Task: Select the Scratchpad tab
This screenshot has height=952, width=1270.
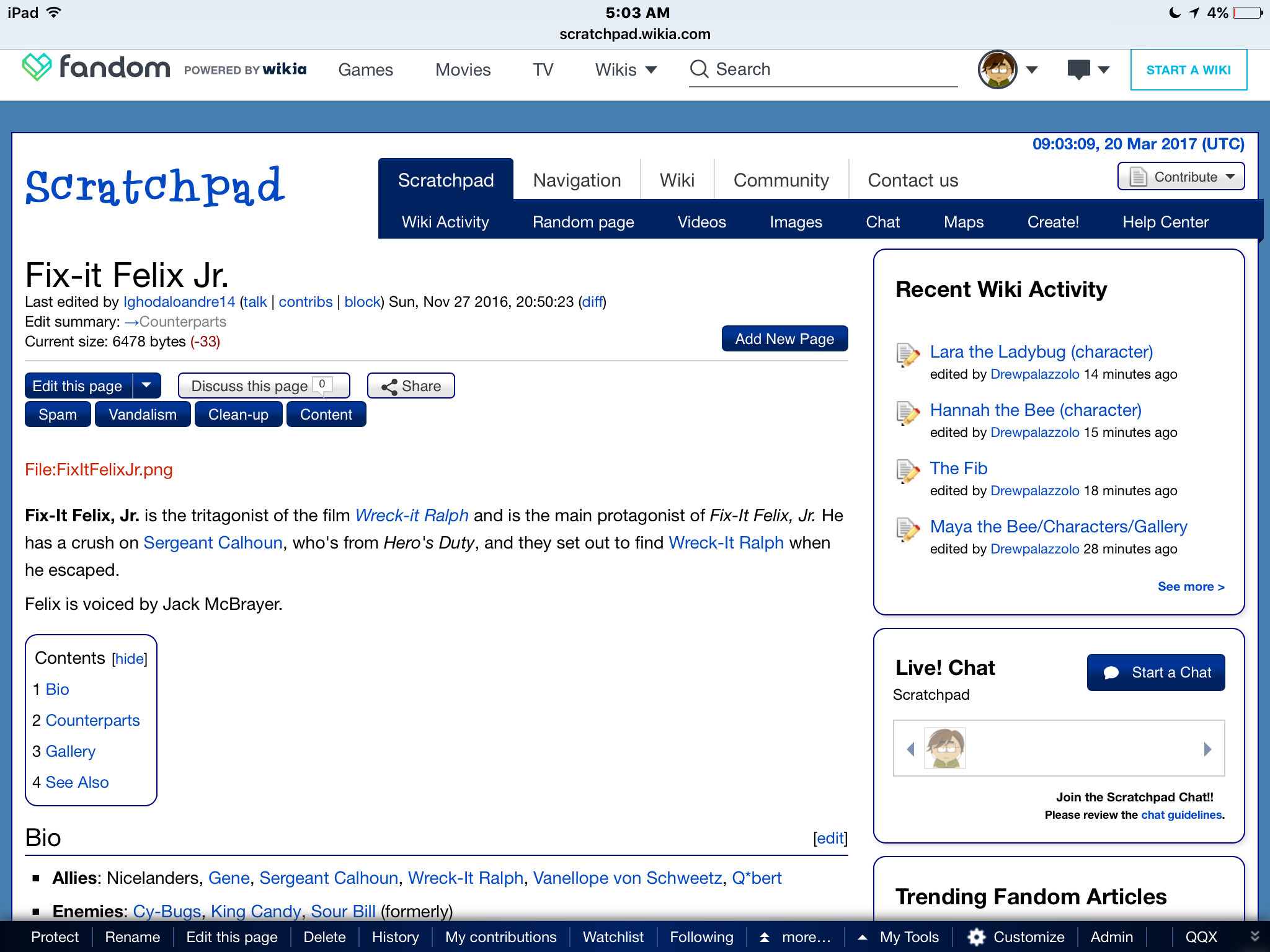Action: pyautogui.click(x=446, y=180)
